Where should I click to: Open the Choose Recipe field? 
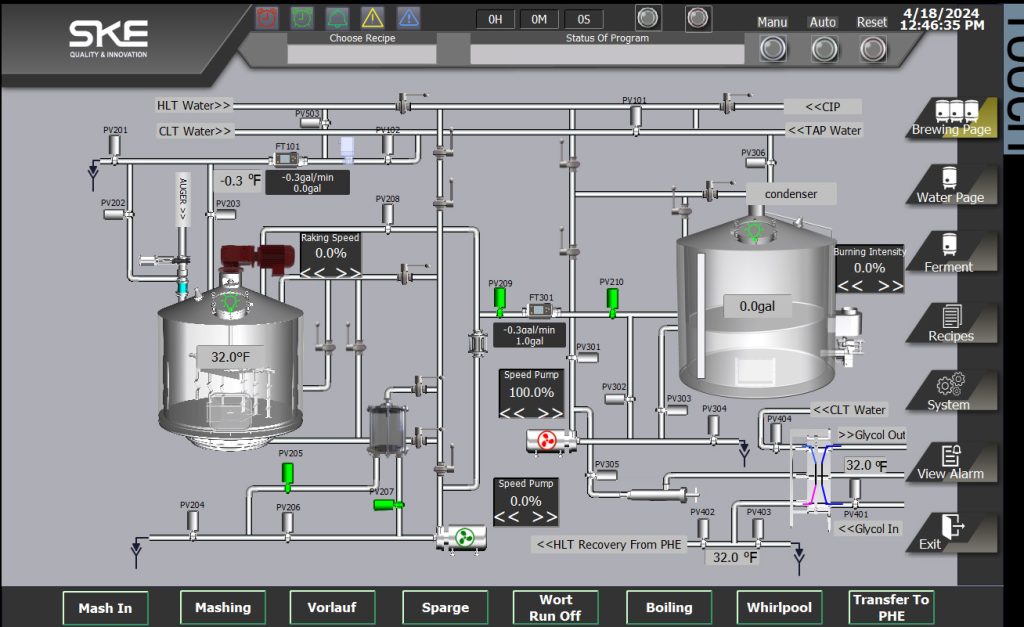[362, 54]
